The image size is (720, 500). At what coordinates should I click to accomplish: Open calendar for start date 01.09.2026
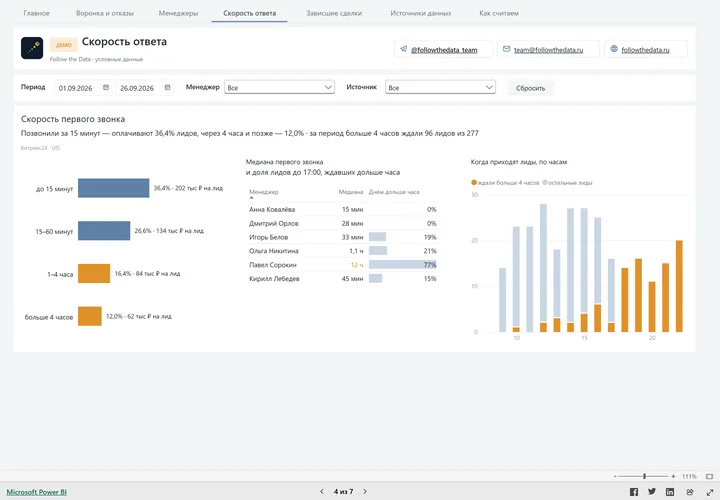(106, 87)
